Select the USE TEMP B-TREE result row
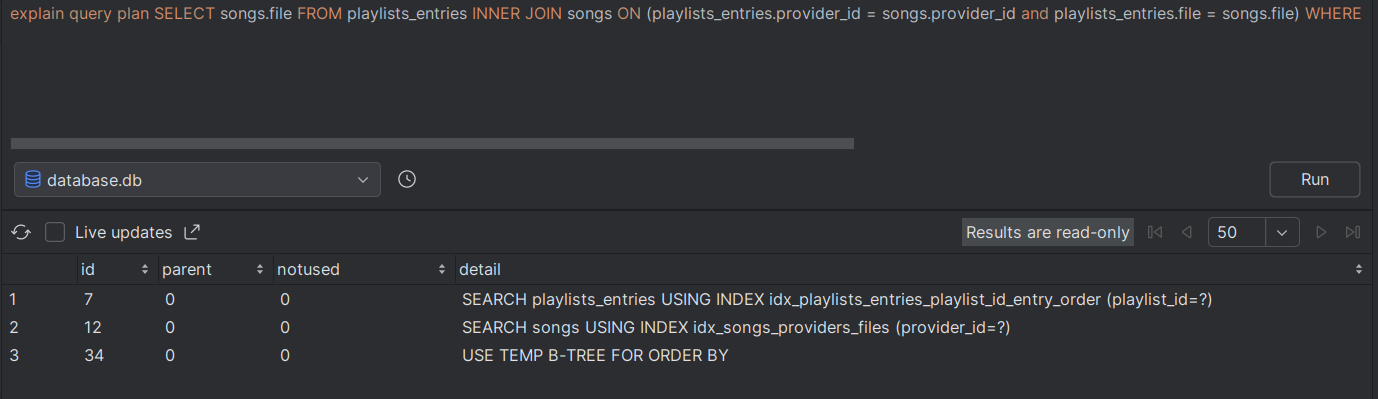 point(689,355)
